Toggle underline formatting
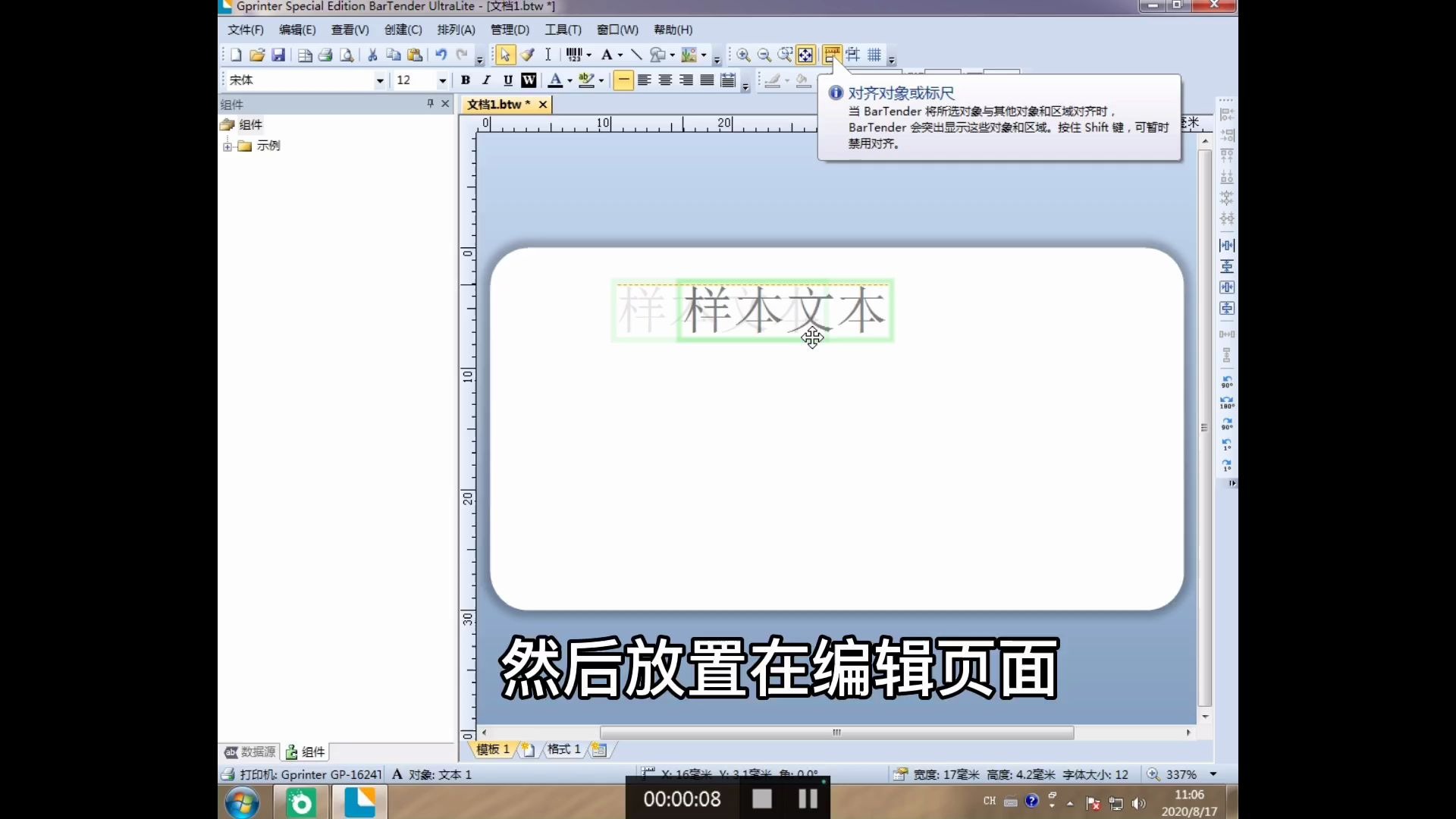Image resolution: width=1456 pixels, height=819 pixels. (x=508, y=80)
